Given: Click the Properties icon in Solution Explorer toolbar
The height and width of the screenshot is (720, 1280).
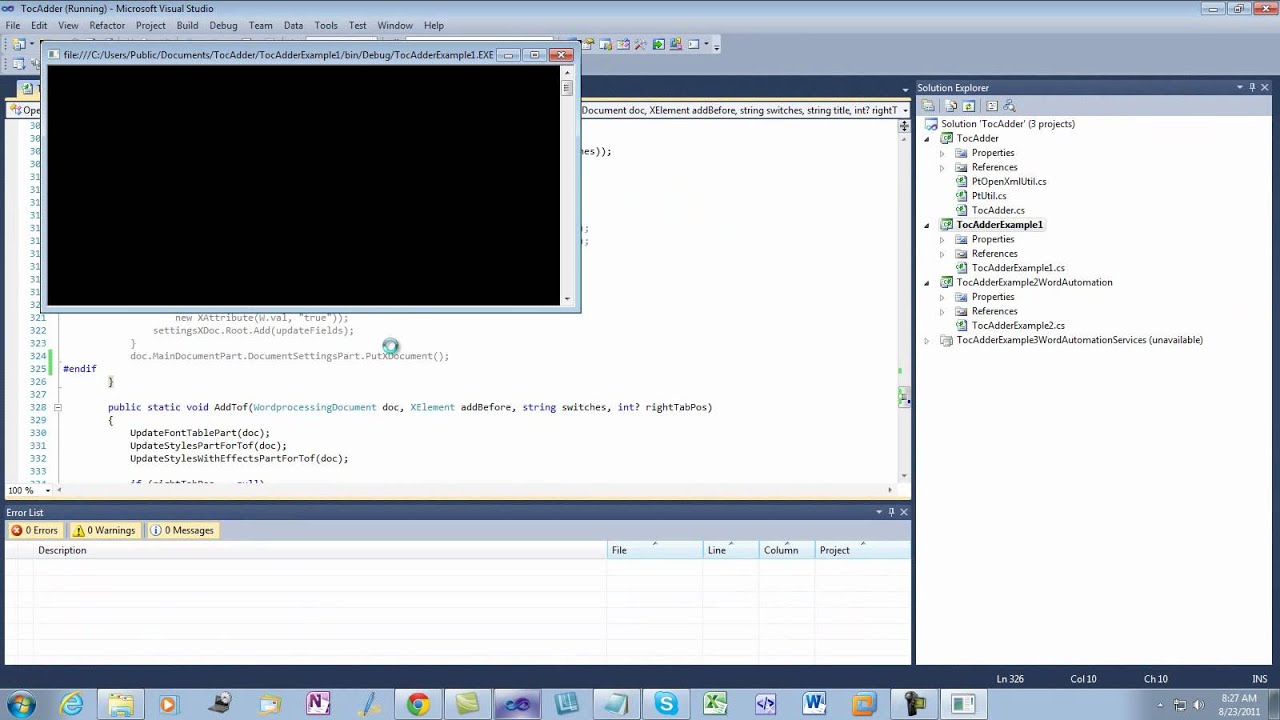Looking at the screenshot, I should click(929, 106).
